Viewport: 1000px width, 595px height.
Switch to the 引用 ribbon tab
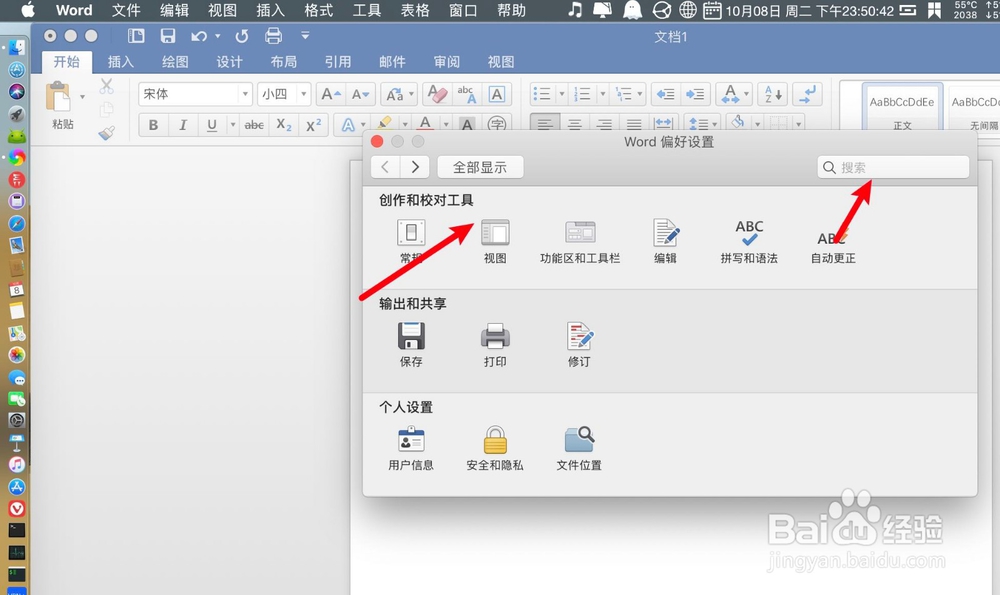(x=338, y=62)
